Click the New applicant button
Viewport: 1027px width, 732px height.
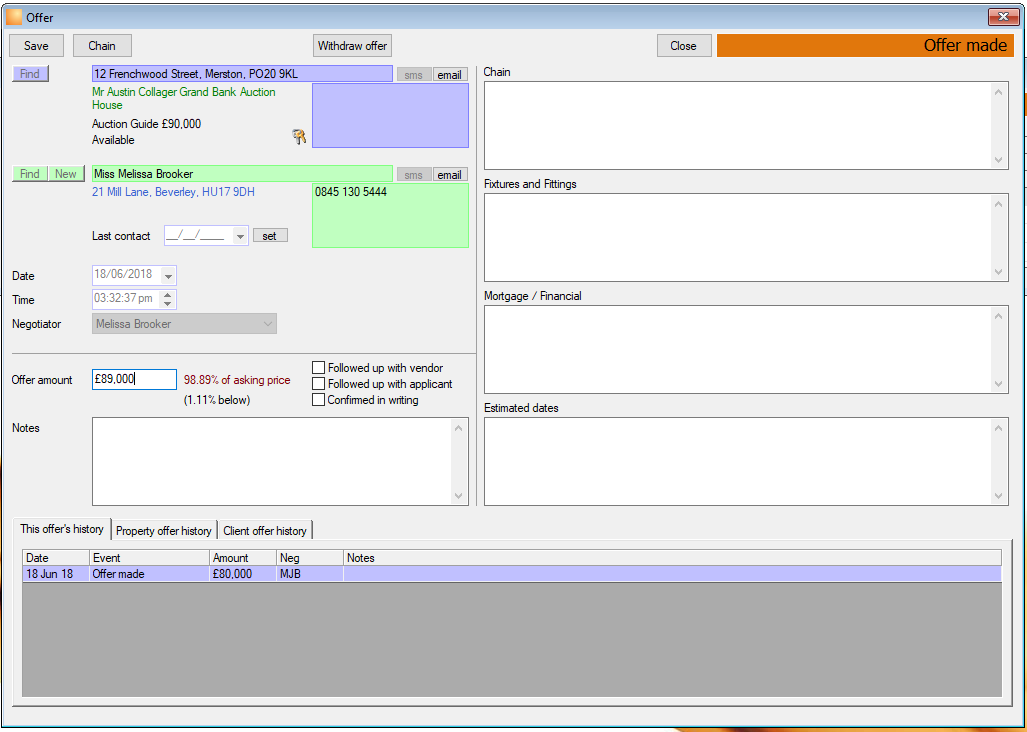[66, 174]
